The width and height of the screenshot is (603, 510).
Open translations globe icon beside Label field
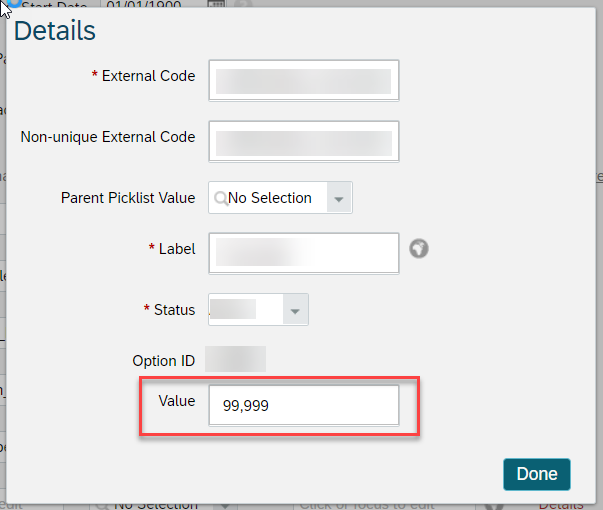(419, 249)
